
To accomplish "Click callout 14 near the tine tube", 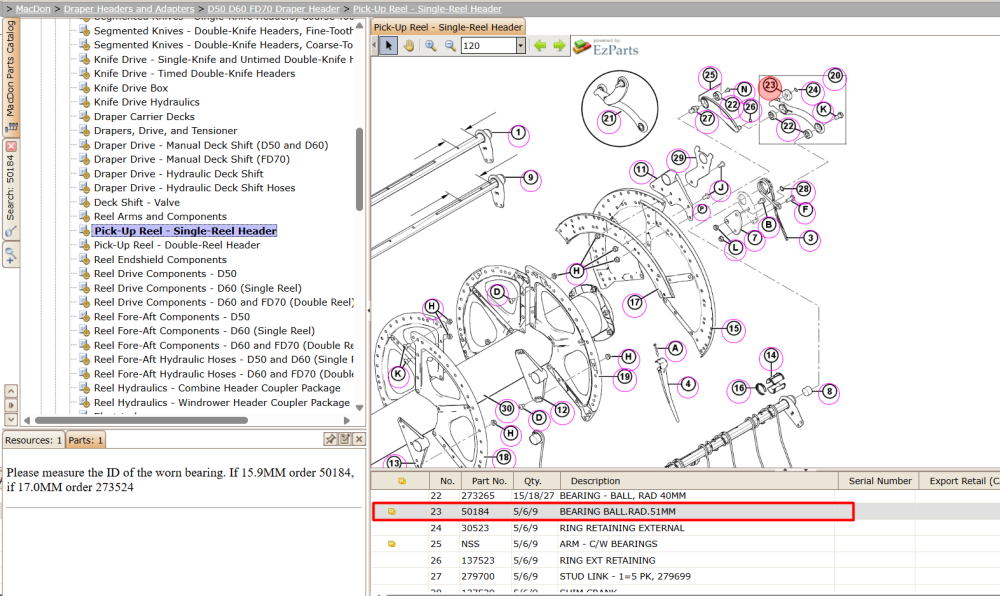I will (x=771, y=355).
